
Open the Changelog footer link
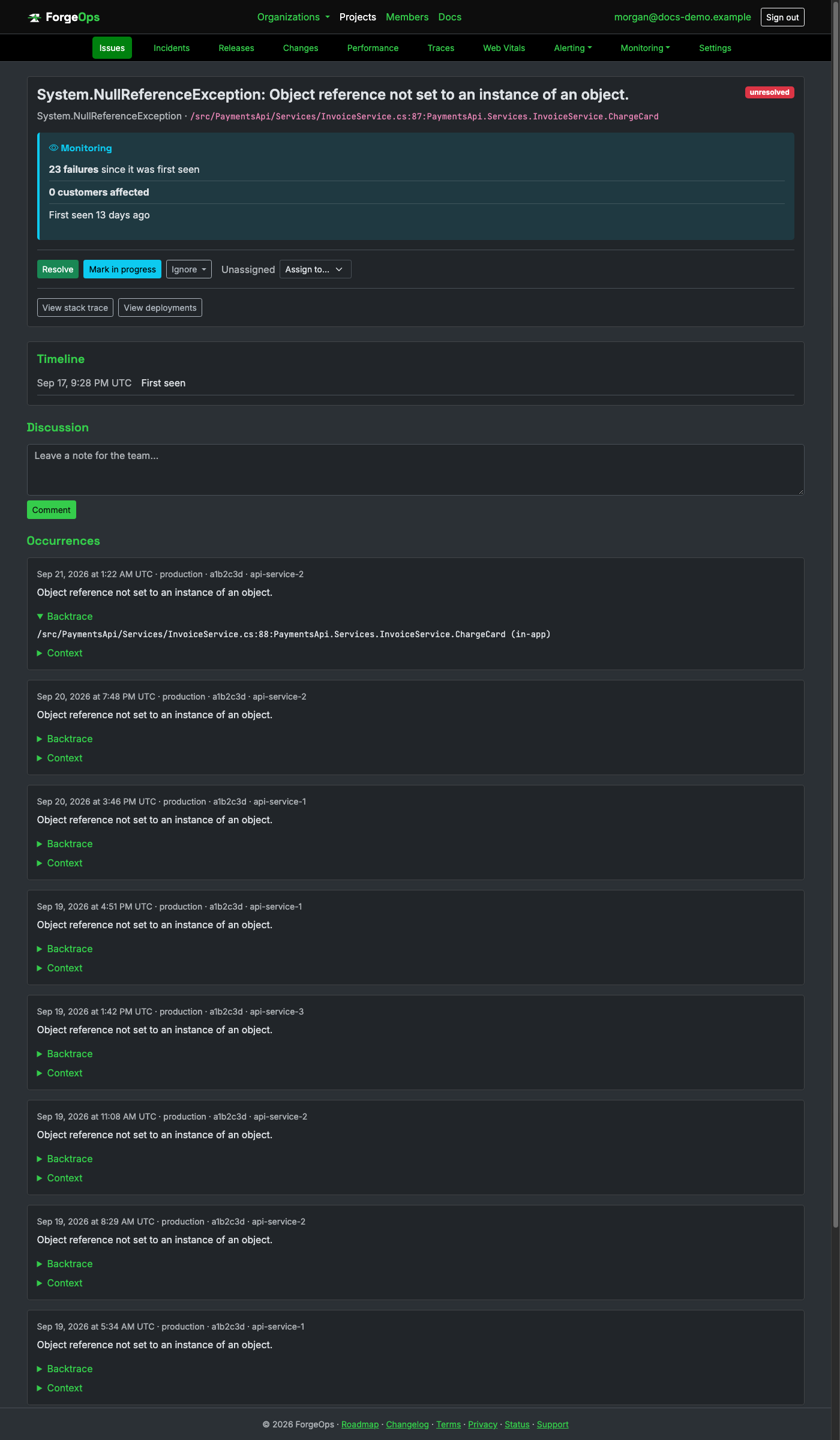(x=407, y=1424)
